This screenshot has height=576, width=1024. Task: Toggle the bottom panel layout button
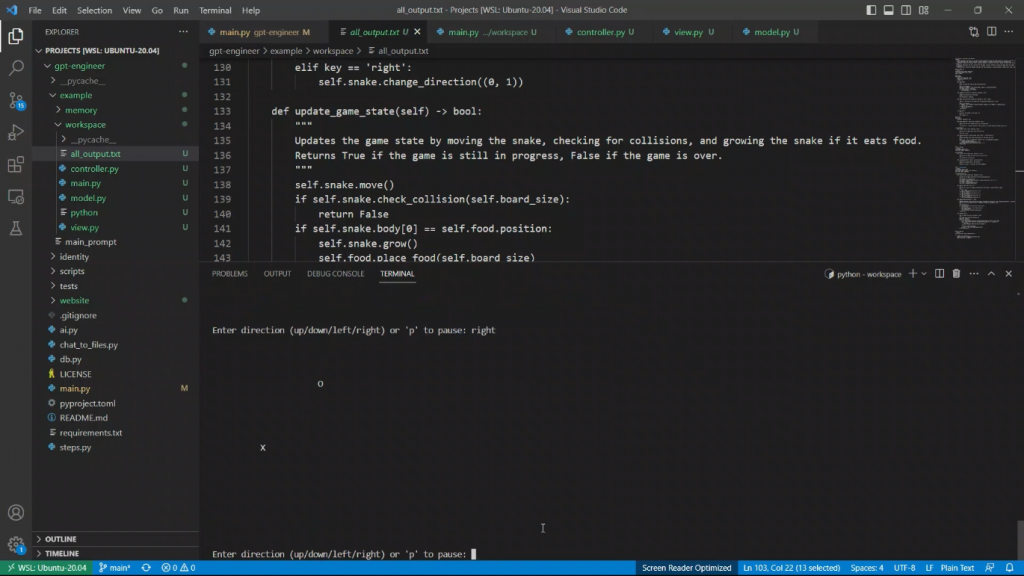coord(887,10)
